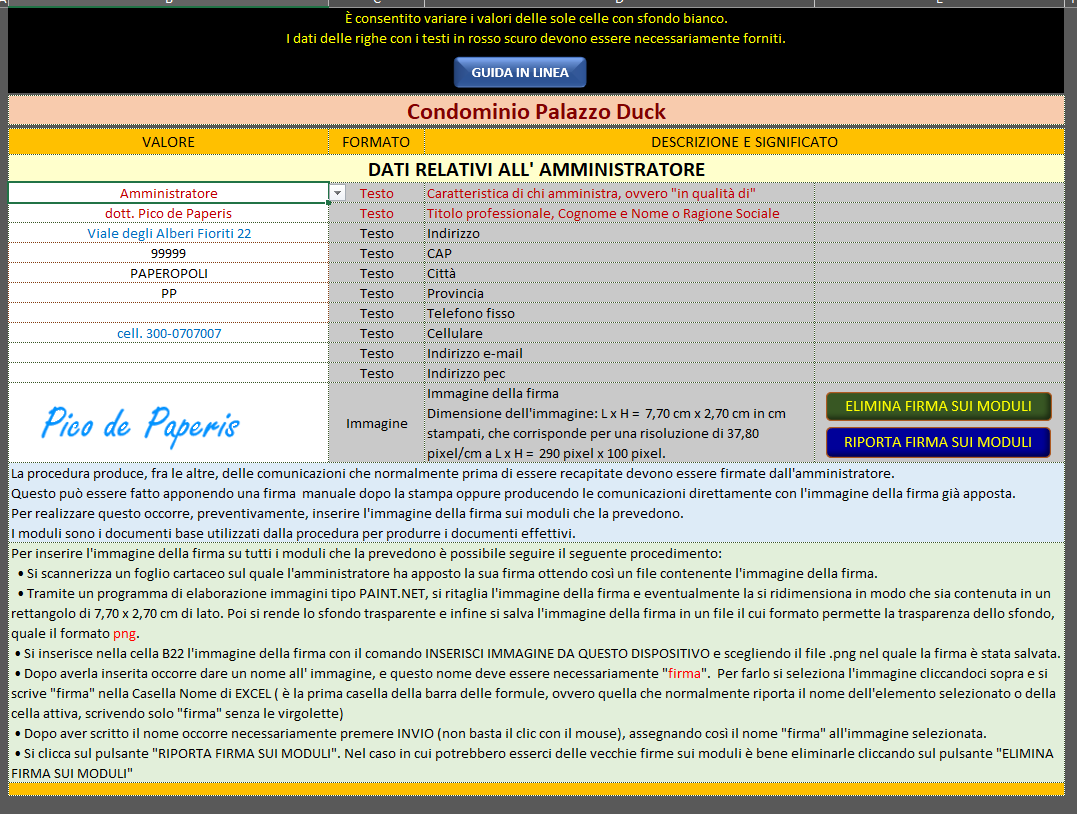The width and height of the screenshot is (1077, 814).
Task: Click the 'Testo' format cell in the Provincia row
Action: coord(376,293)
